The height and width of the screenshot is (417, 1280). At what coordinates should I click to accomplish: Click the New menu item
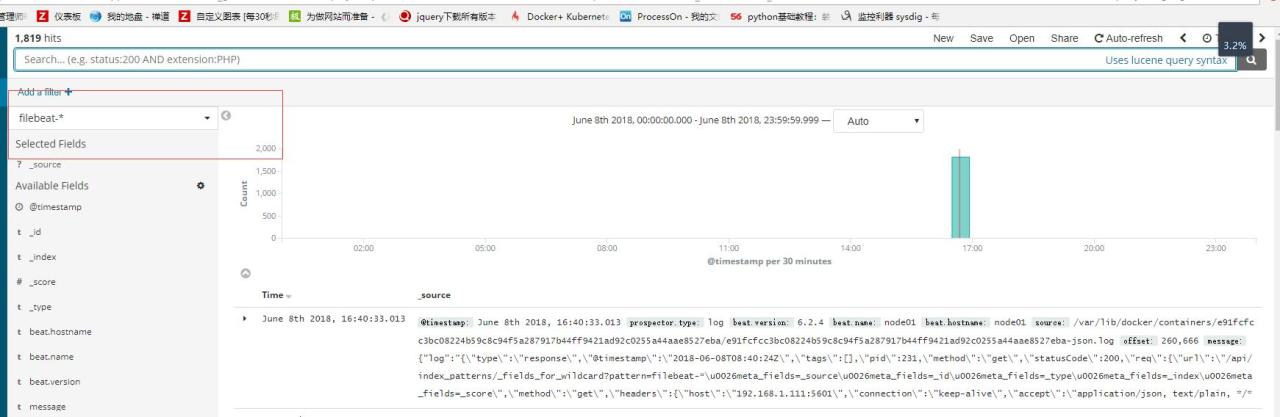click(943, 38)
